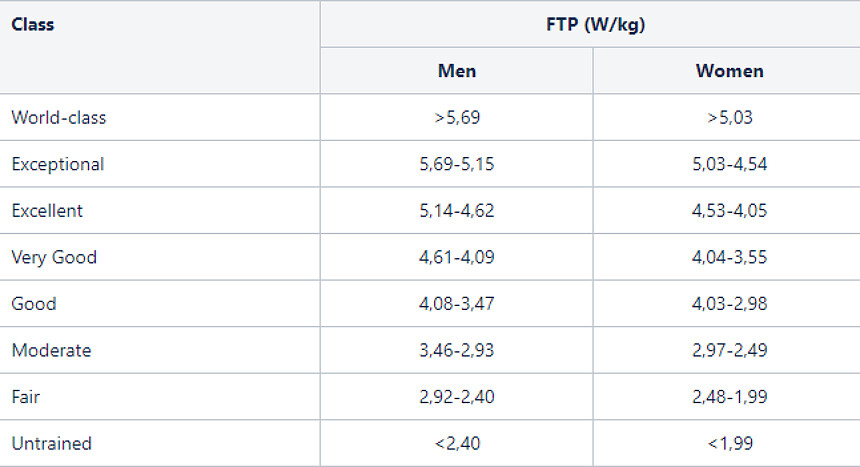The width and height of the screenshot is (860, 467).
Task: Click the men's >5,69 value
Action: (457, 117)
